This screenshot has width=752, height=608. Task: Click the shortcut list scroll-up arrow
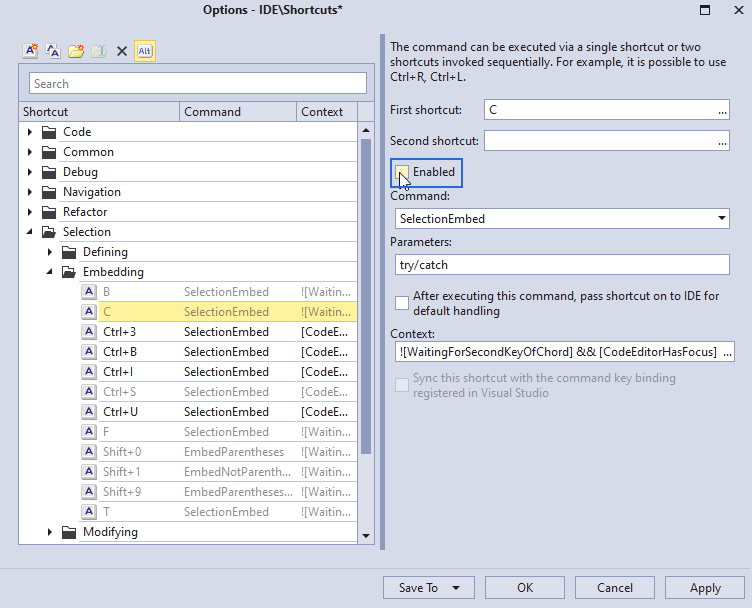click(x=366, y=130)
